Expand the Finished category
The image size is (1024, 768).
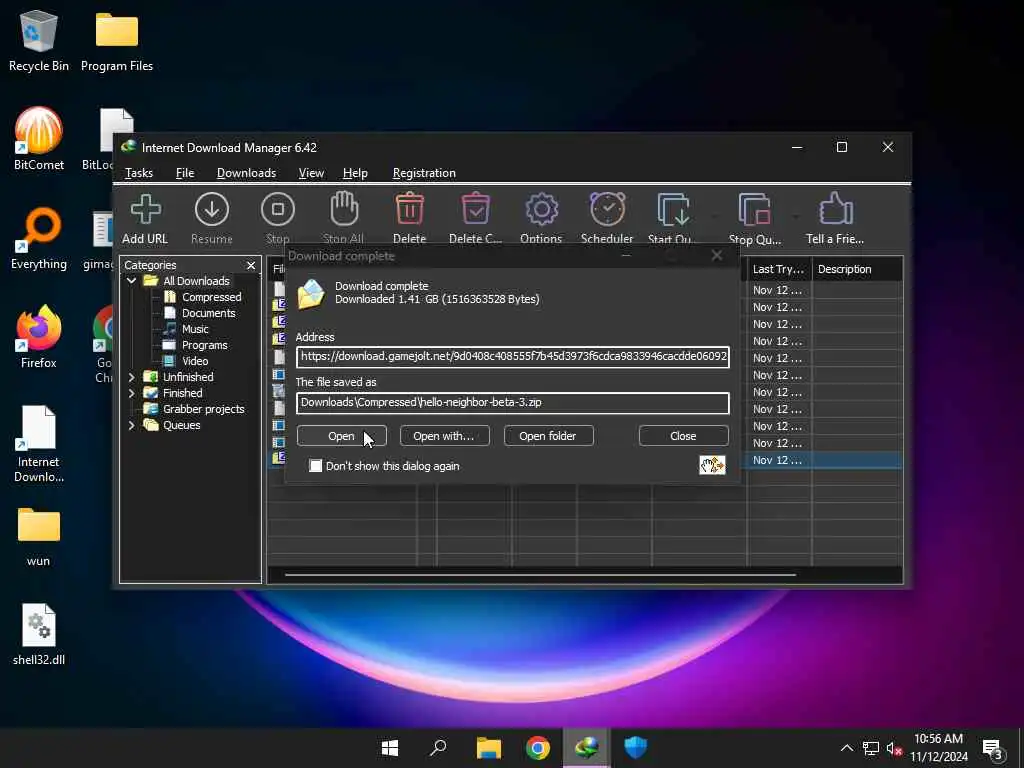point(131,393)
